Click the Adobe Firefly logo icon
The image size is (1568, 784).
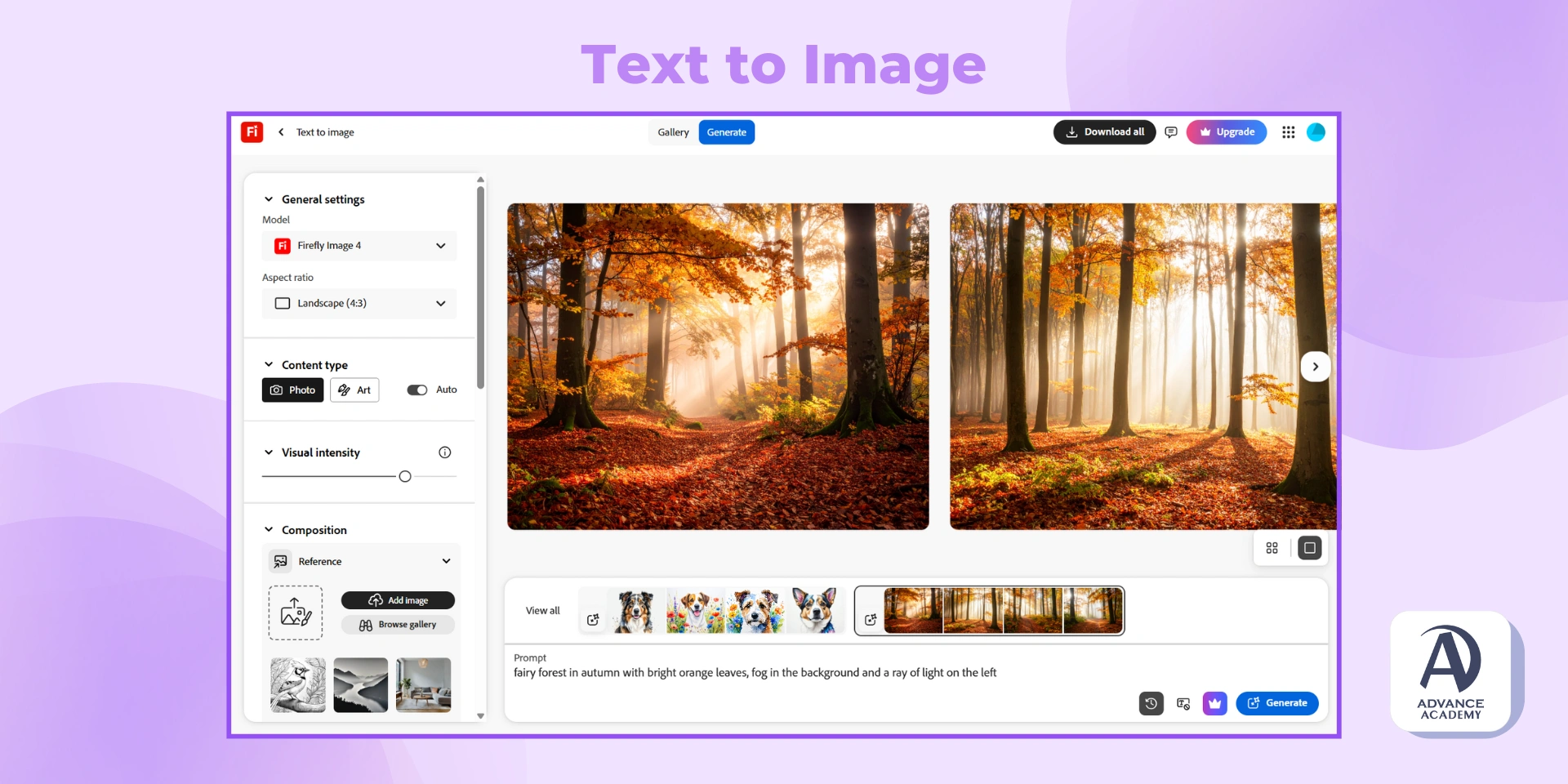click(252, 131)
